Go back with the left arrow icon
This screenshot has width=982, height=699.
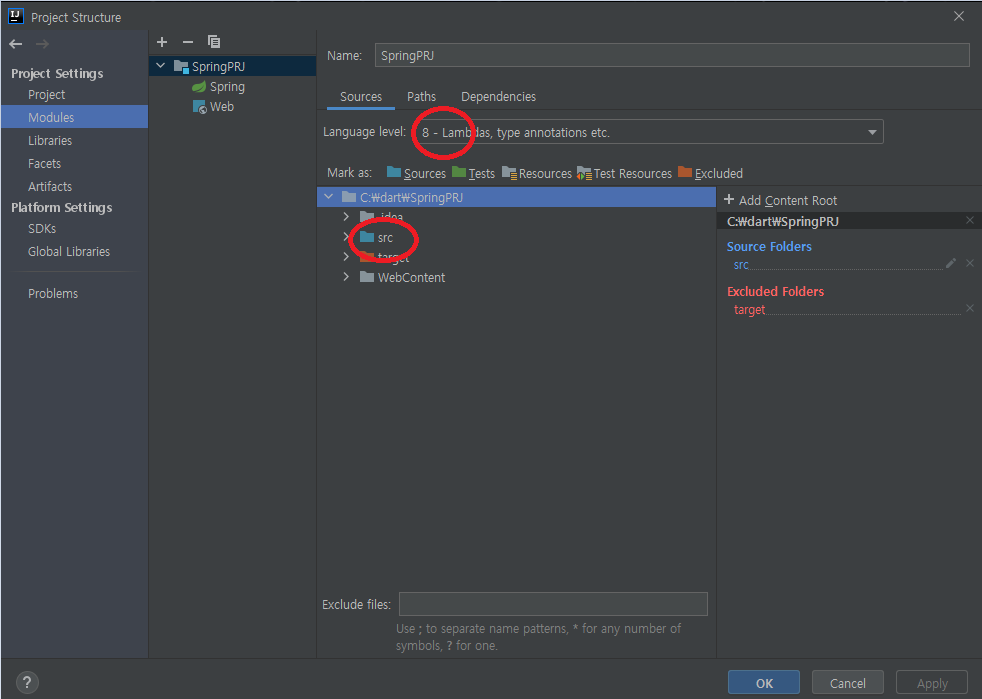(x=16, y=44)
